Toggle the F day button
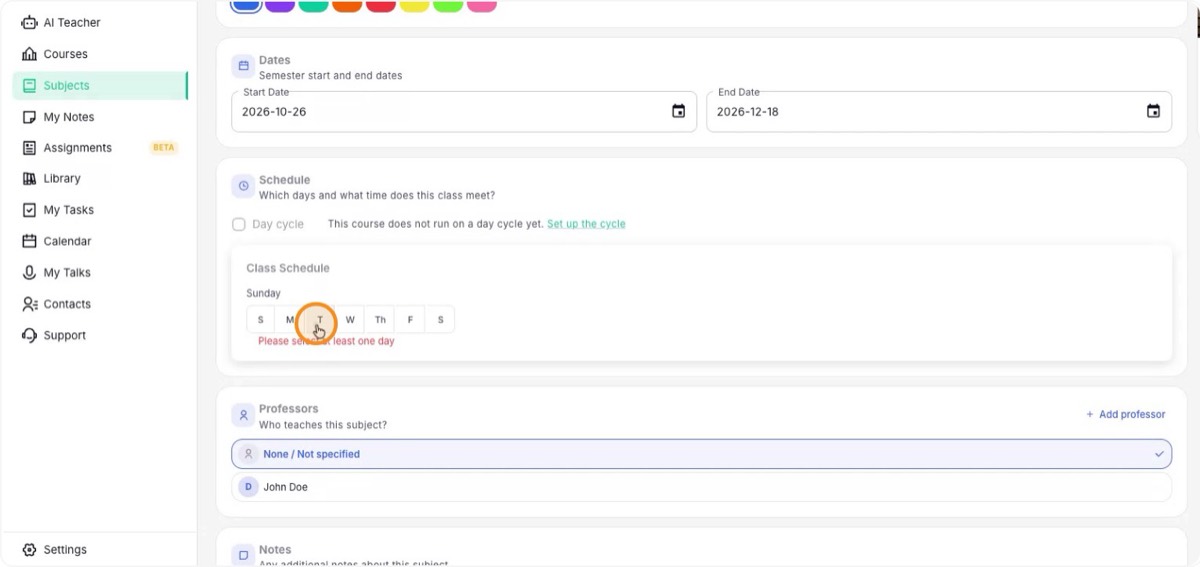1200x567 pixels. tap(410, 320)
